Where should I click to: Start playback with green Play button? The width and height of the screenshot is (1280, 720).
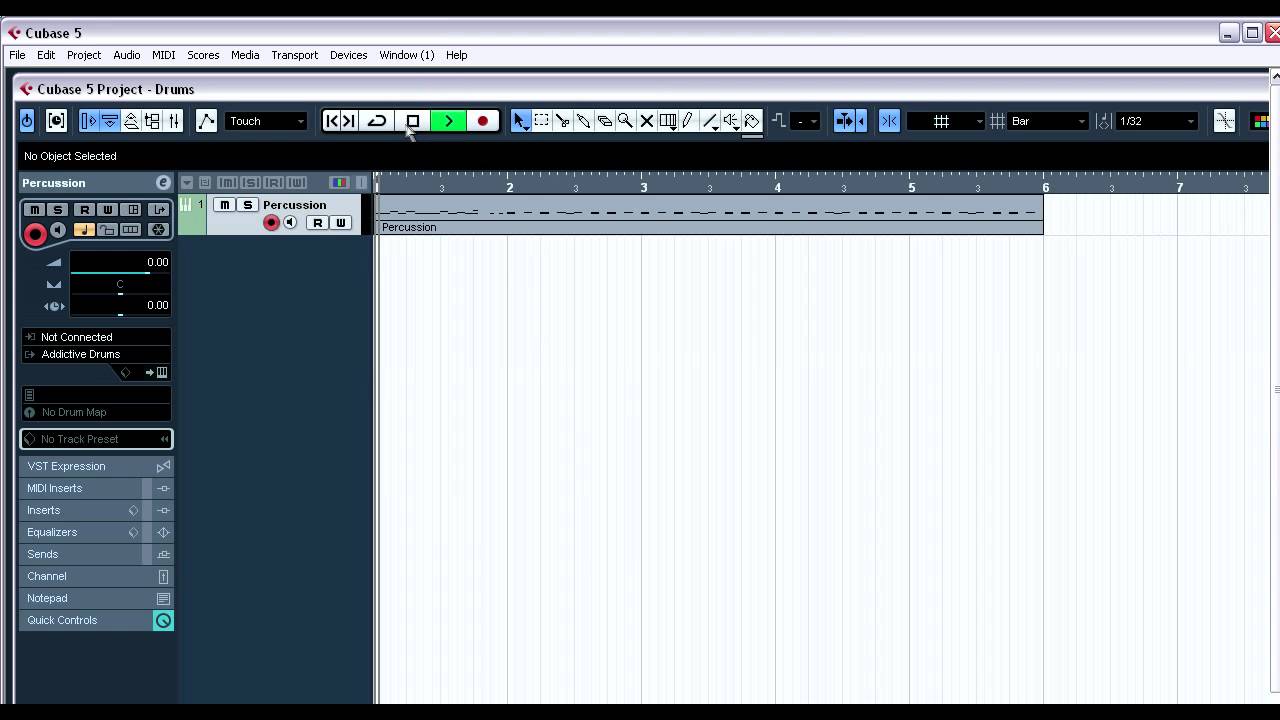448,121
